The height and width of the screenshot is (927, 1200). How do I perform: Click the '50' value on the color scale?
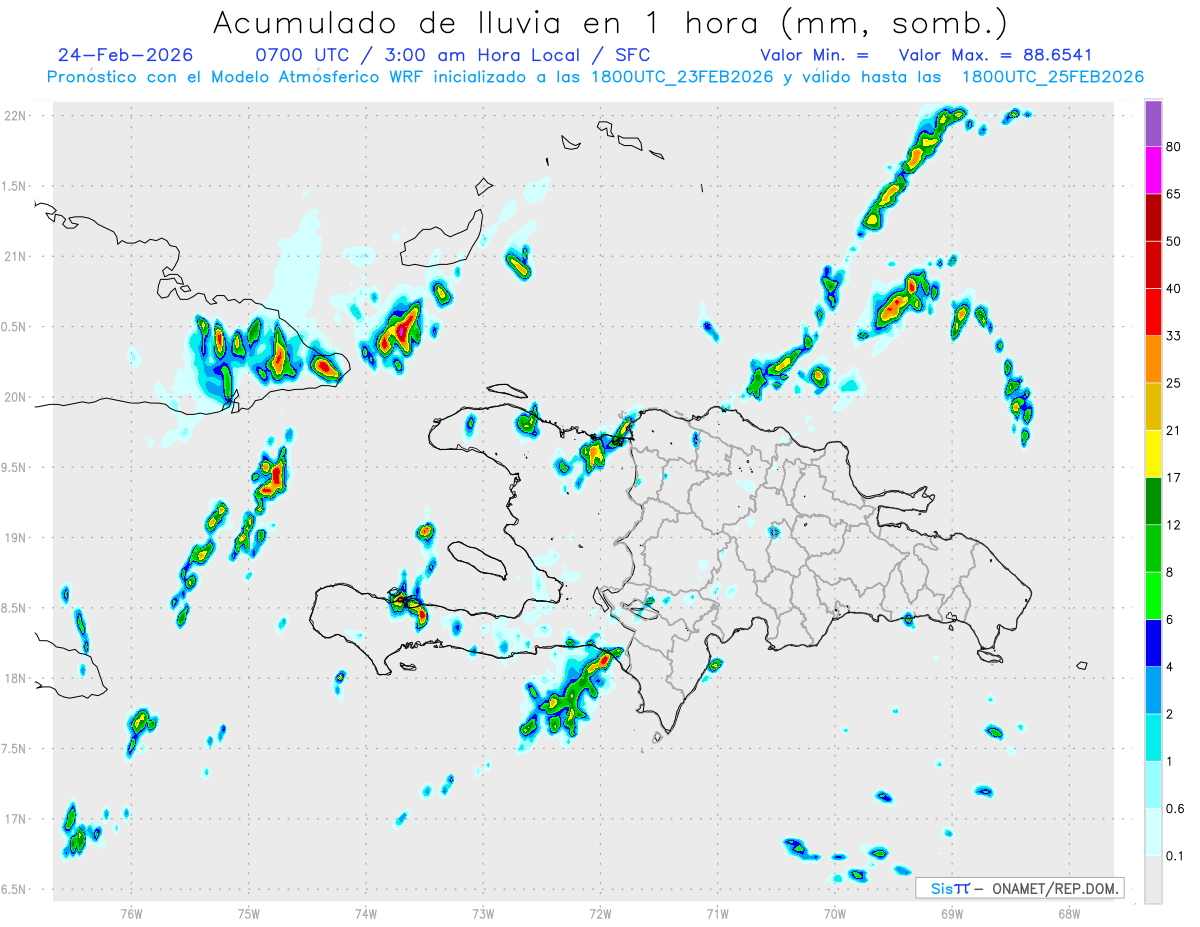pyautogui.click(x=1174, y=242)
